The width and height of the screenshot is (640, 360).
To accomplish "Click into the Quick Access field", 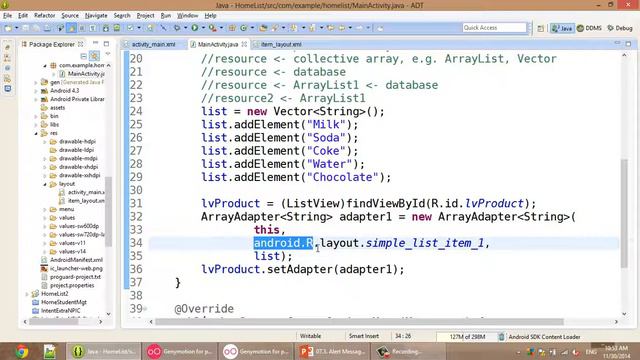I will point(494,28).
